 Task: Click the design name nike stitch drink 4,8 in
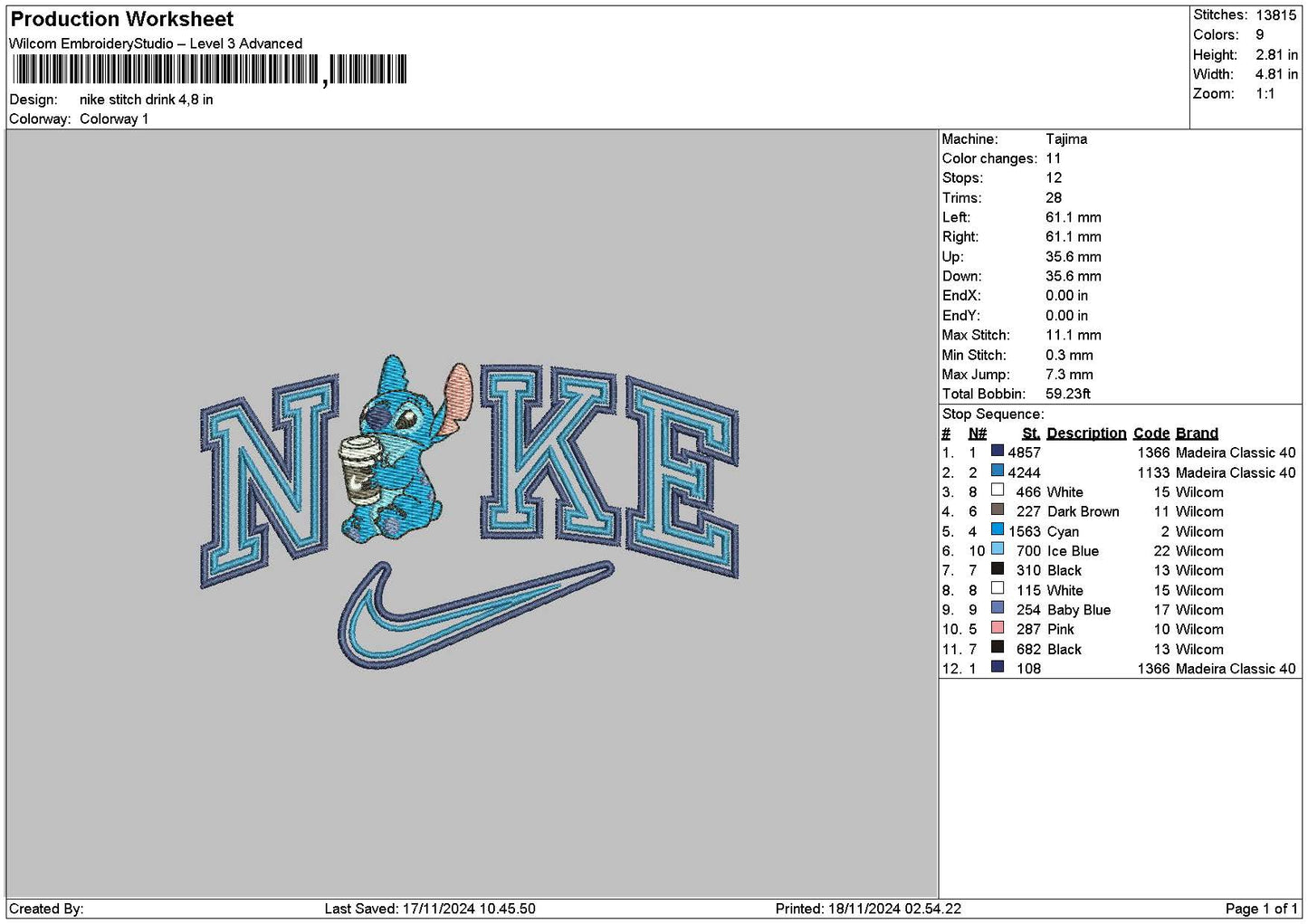click(147, 100)
